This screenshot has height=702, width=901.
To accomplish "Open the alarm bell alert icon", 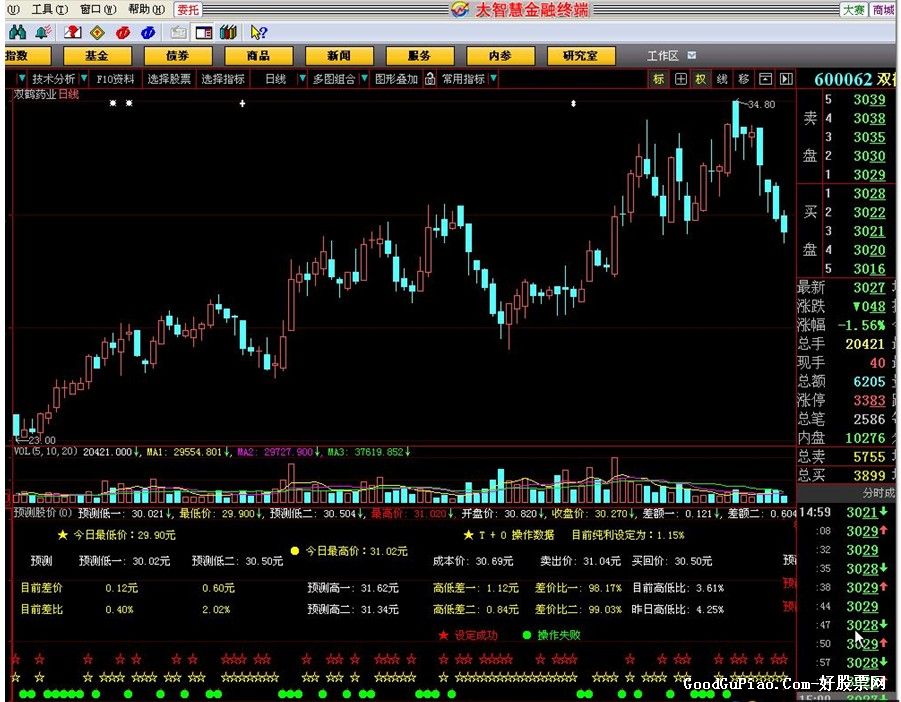I will click(x=43, y=32).
